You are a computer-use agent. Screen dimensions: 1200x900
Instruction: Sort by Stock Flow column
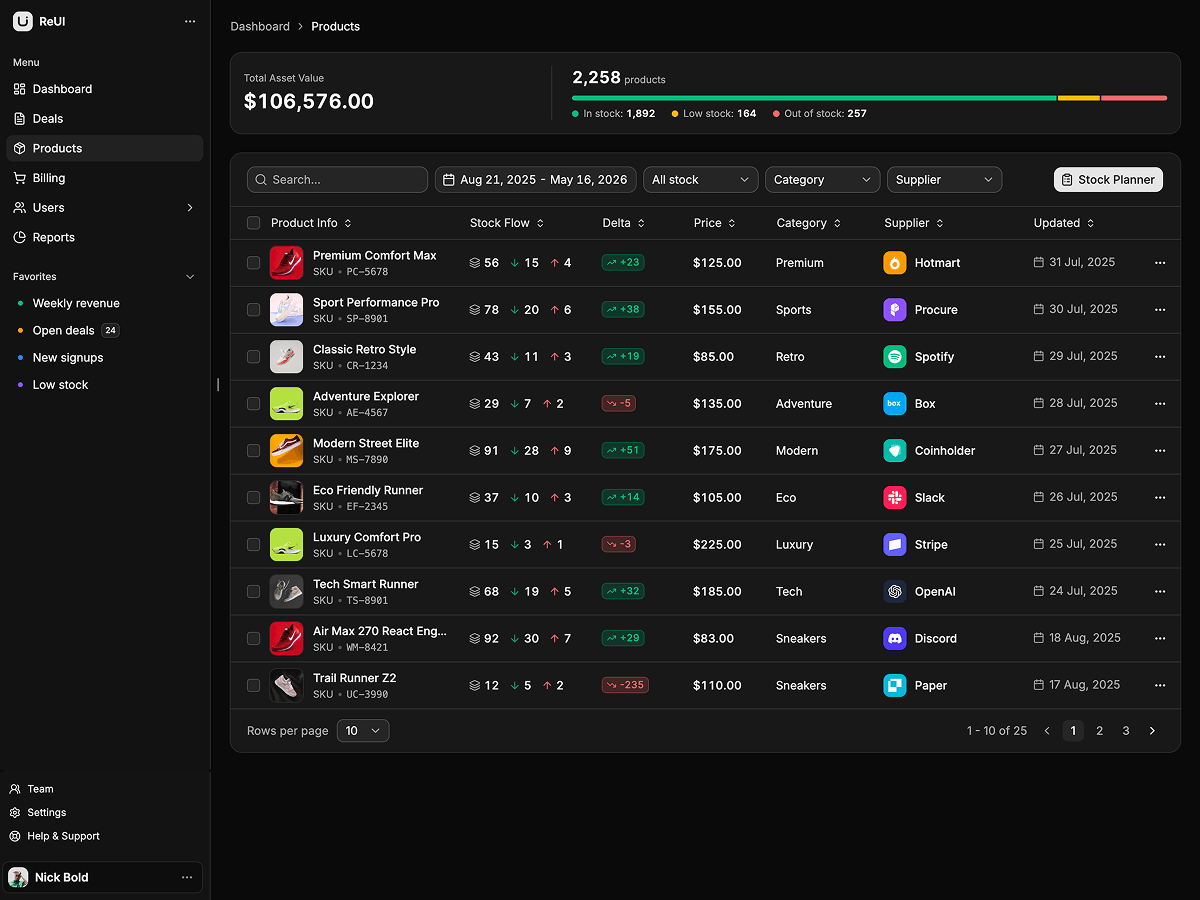coord(507,223)
